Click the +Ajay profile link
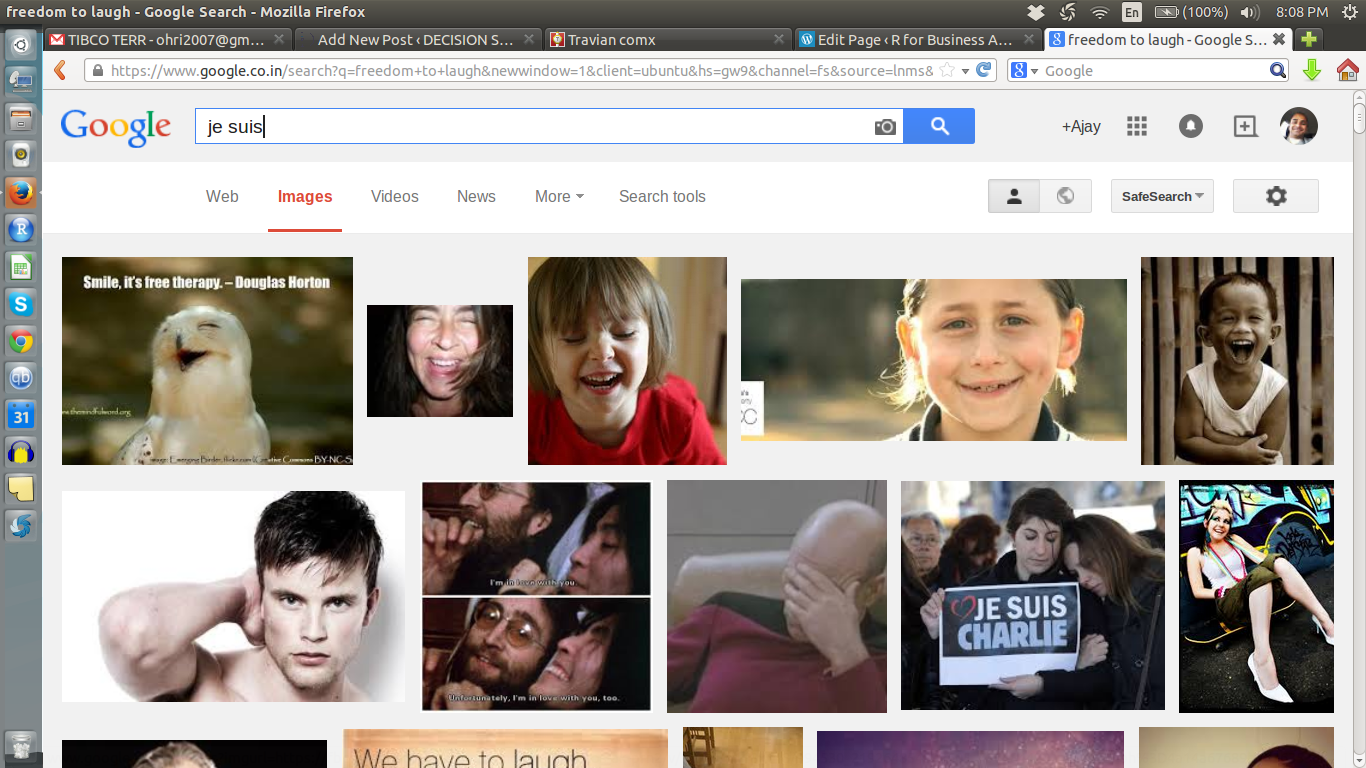 click(x=1081, y=126)
